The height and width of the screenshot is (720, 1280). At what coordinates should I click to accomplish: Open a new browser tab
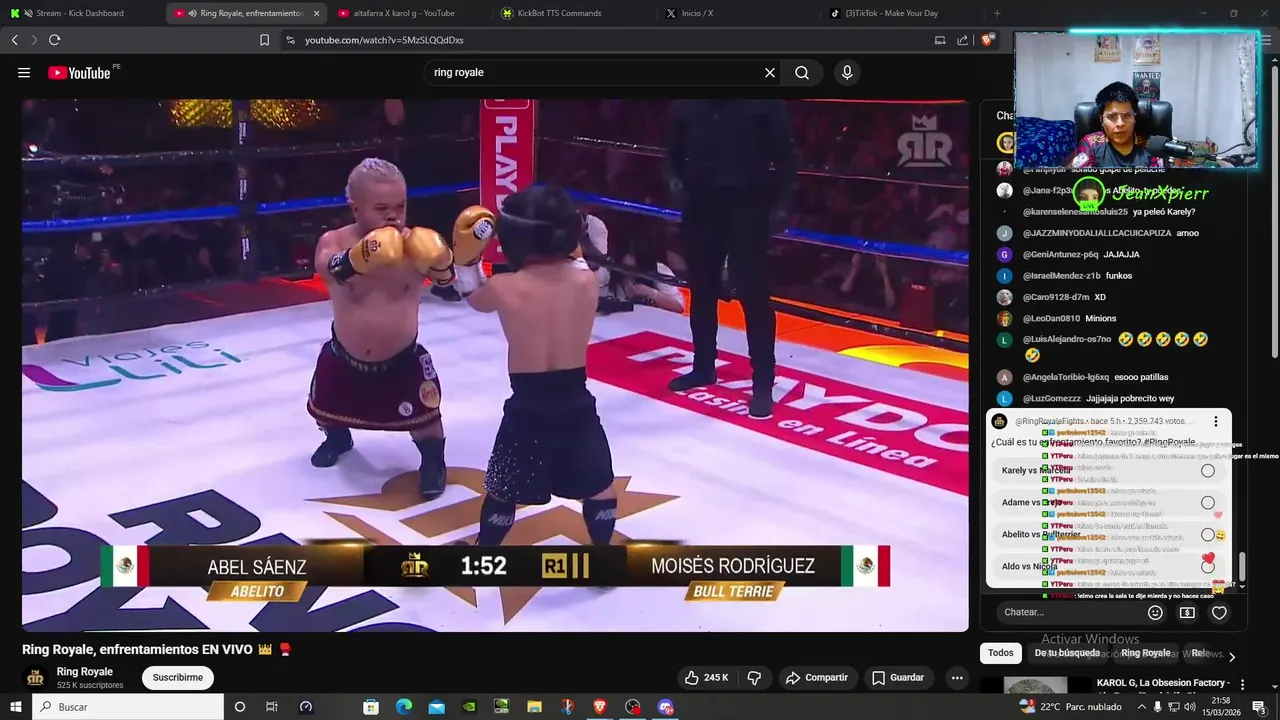(997, 13)
